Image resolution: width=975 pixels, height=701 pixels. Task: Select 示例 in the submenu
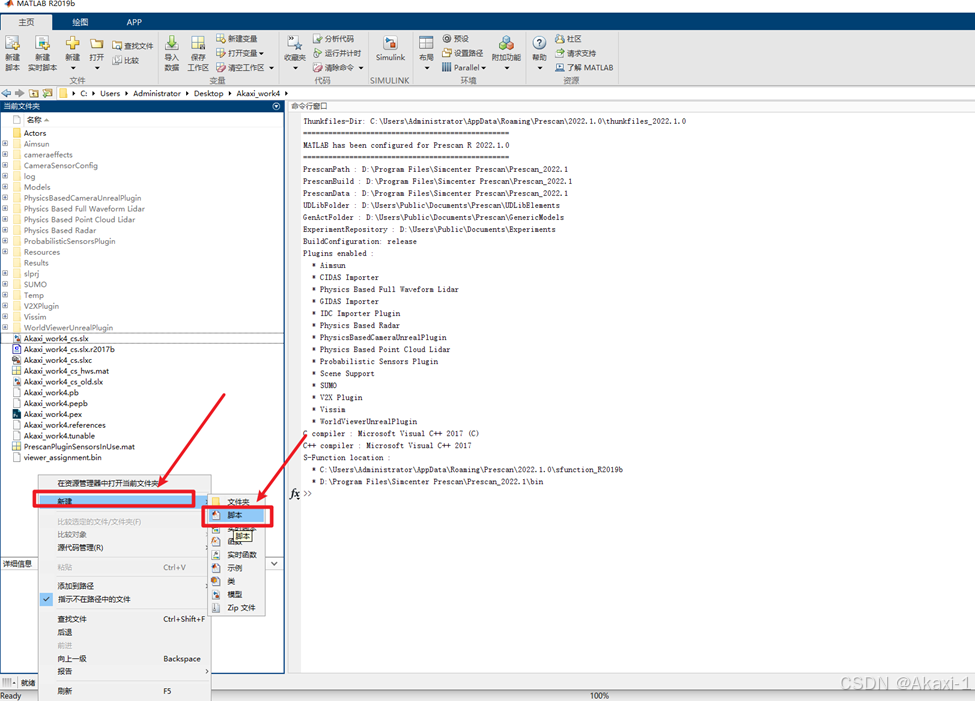[234, 567]
